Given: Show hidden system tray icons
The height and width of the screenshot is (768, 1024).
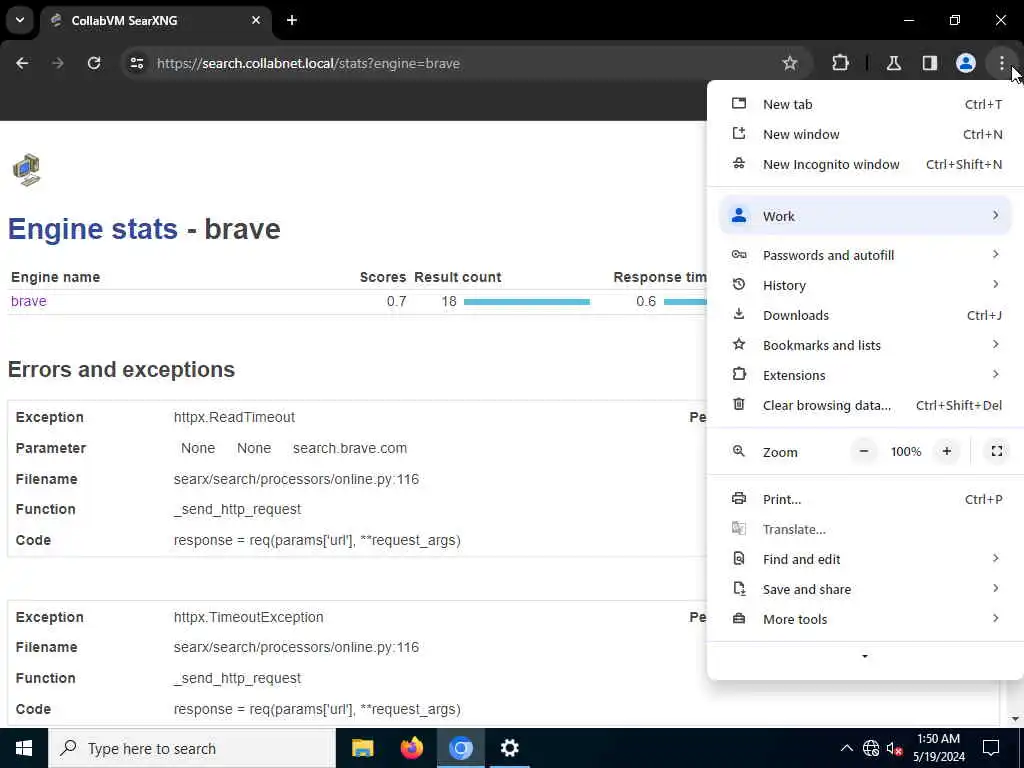Looking at the screenshot, I should tap(846, 748).
